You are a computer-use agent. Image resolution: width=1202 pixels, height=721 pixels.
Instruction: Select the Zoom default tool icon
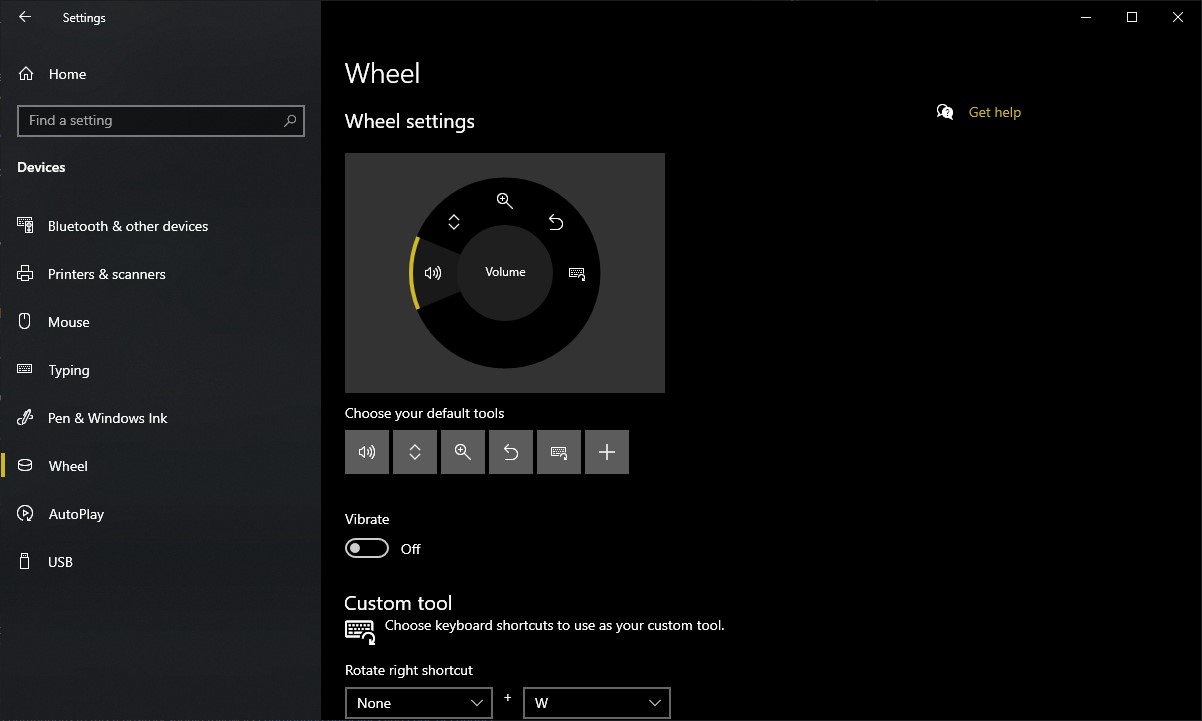tap(462, 452)
